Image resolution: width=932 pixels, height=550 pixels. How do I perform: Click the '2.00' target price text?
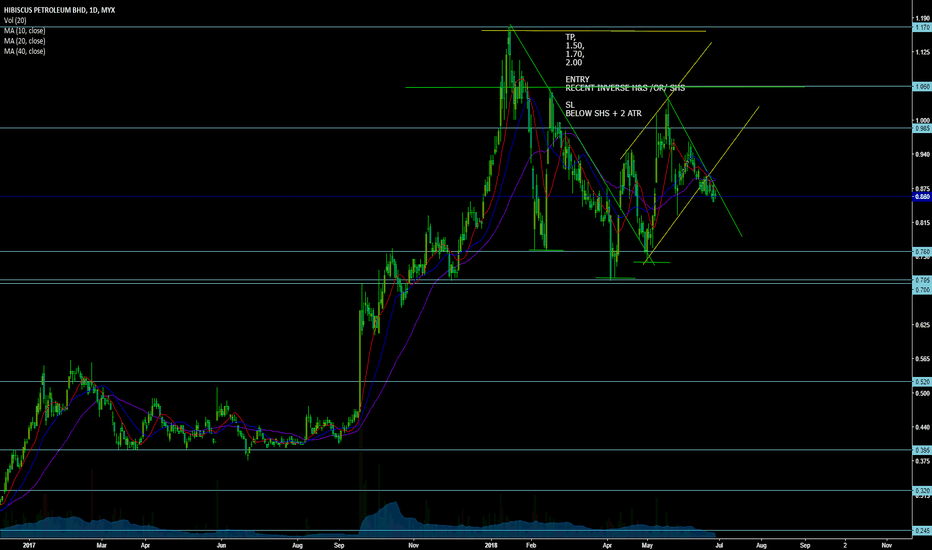click(574, 62)
